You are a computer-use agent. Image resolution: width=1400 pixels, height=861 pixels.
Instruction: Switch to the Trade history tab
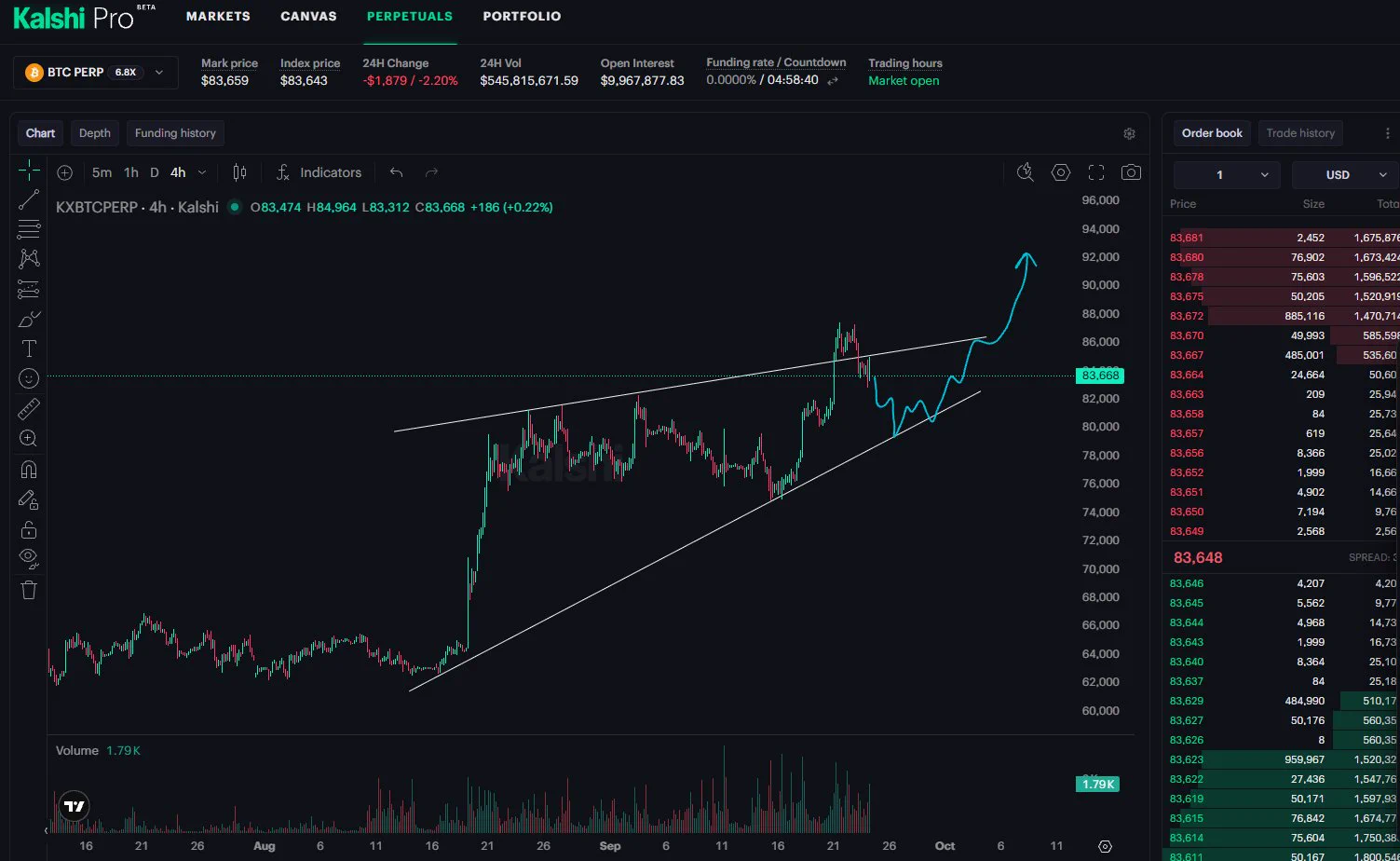pyautogui.click(x=1300, y=133)
